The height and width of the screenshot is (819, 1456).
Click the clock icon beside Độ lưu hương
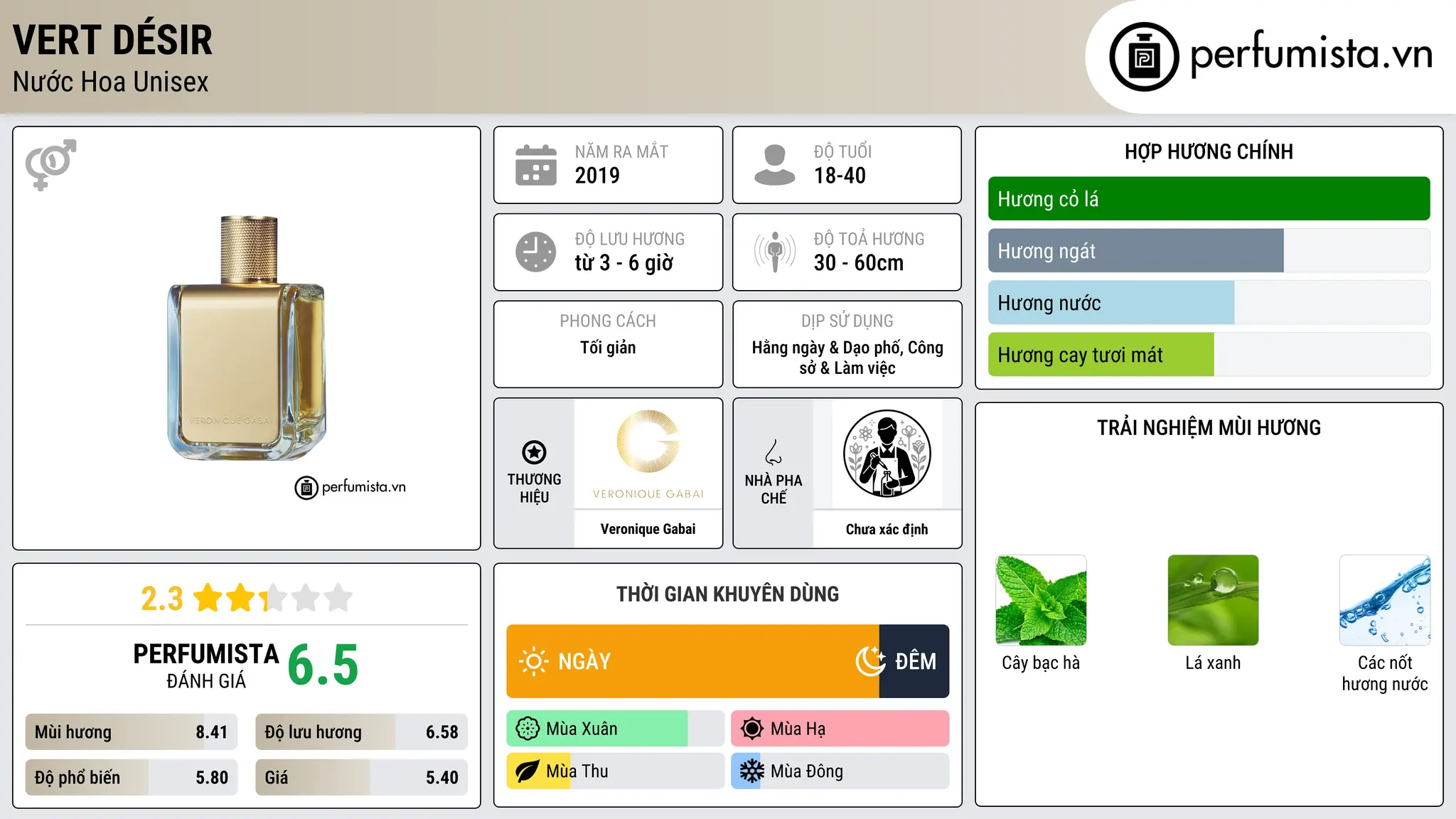(x=536, y=252)
